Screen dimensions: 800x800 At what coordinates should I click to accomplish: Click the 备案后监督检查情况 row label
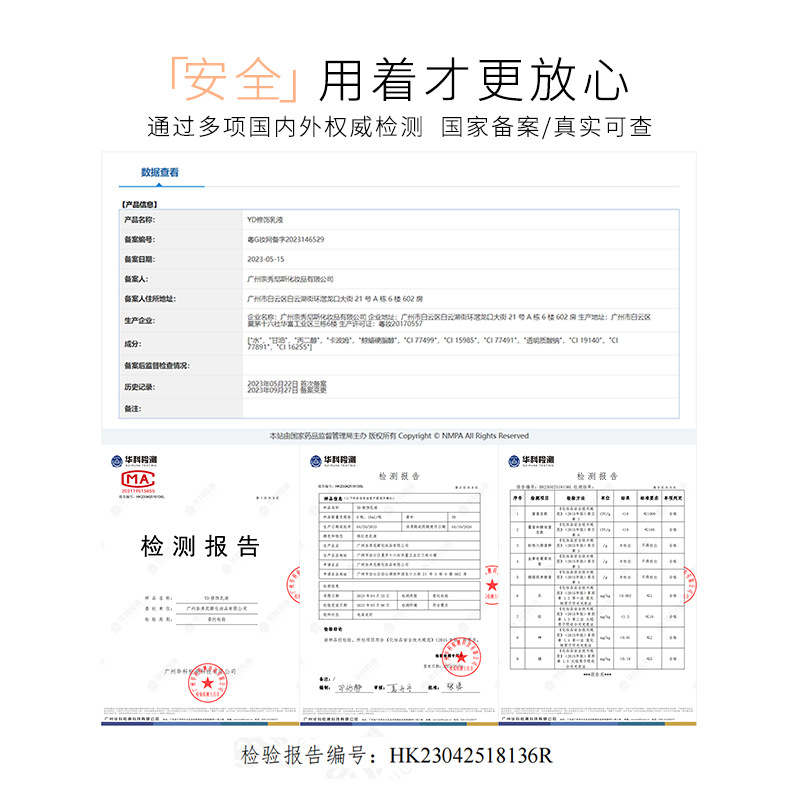pyautogui.click(x=157, y=366)
